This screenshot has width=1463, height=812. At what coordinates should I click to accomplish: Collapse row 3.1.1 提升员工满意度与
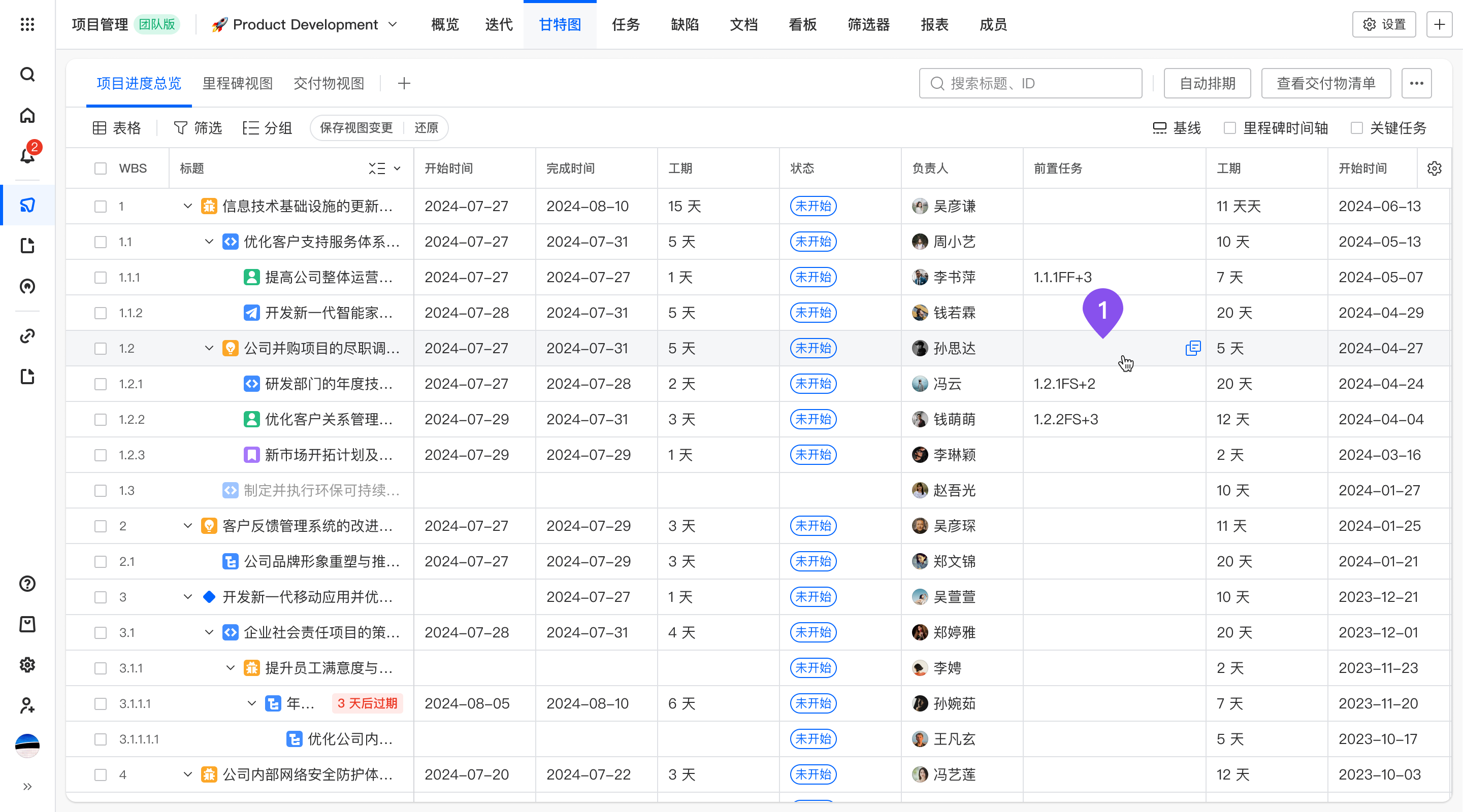pos(230,668)
